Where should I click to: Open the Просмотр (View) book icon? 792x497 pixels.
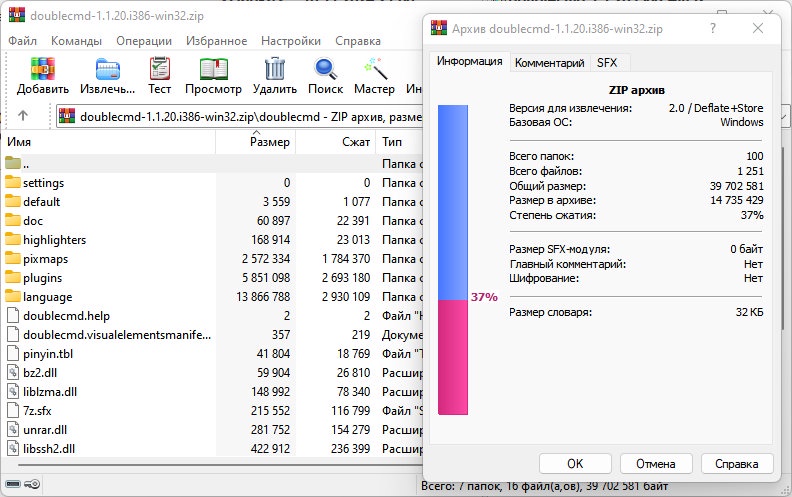click(x=213, y=69)
